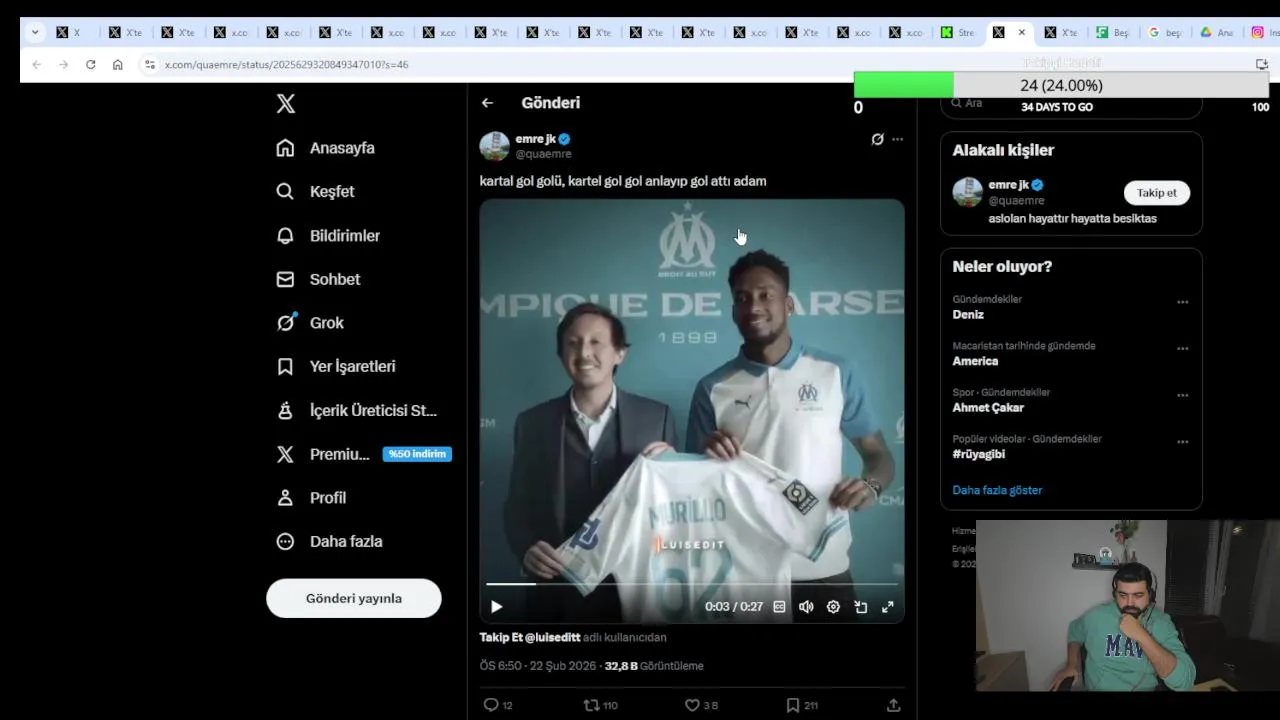1280x720 pixels.
Task: Click Daha fazla göster link
Action: coord(997,490)
